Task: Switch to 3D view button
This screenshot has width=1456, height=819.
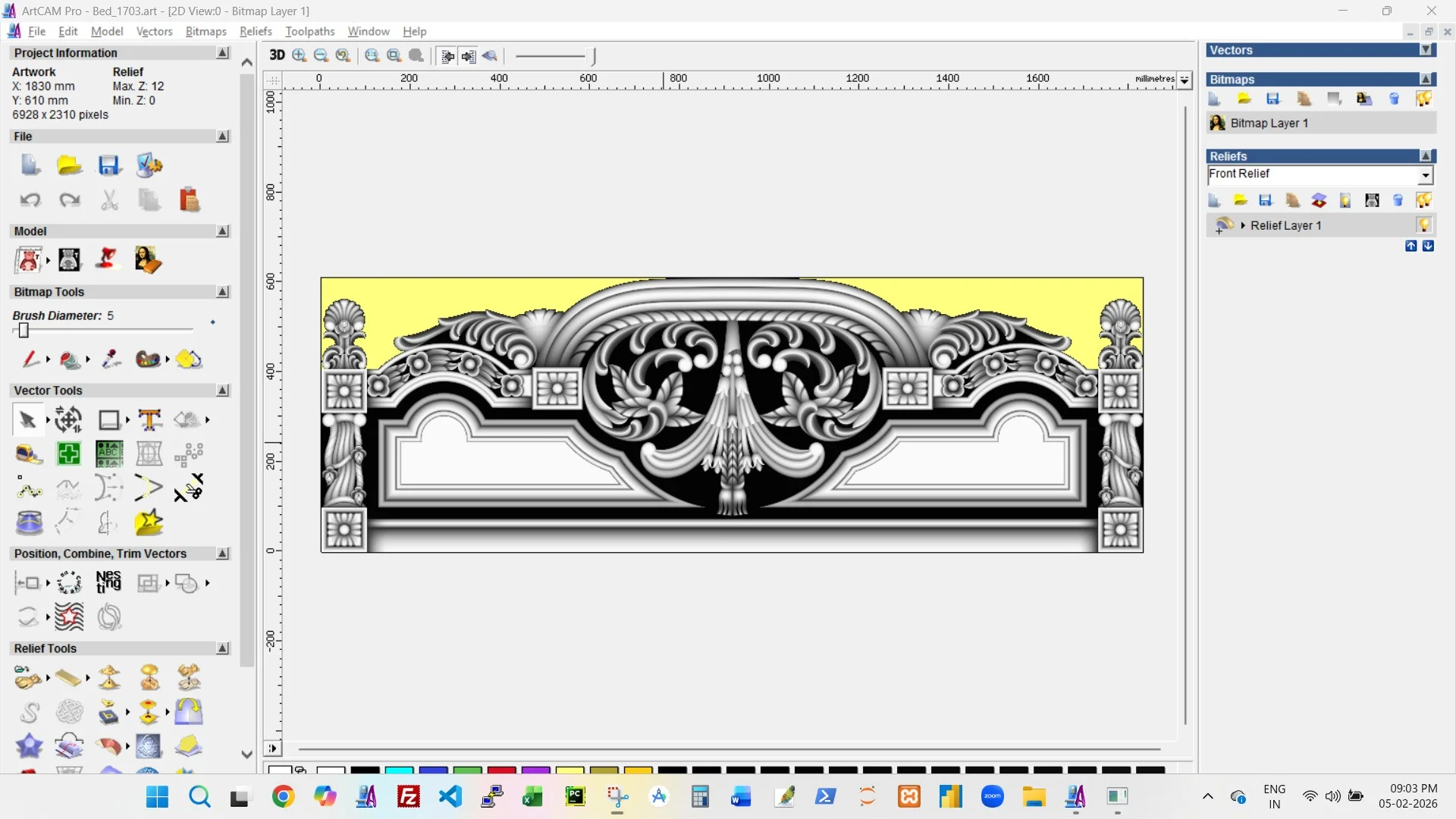Action: tap(277, 55)
